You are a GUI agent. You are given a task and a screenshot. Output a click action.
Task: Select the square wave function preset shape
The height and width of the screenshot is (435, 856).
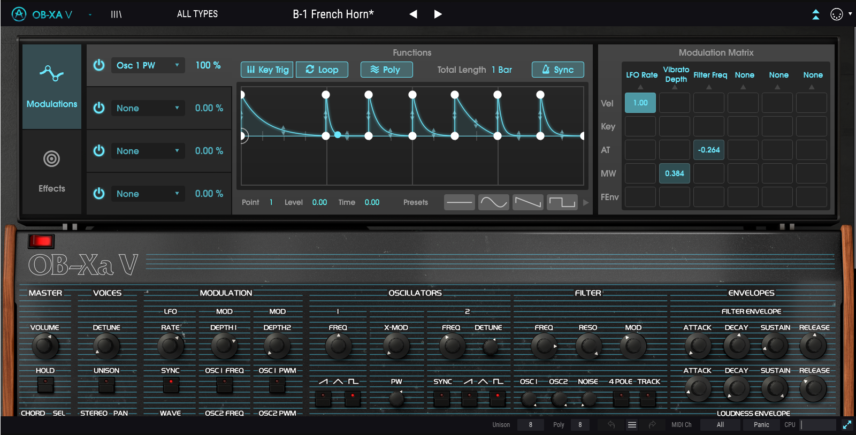click(x=562, y=202)
